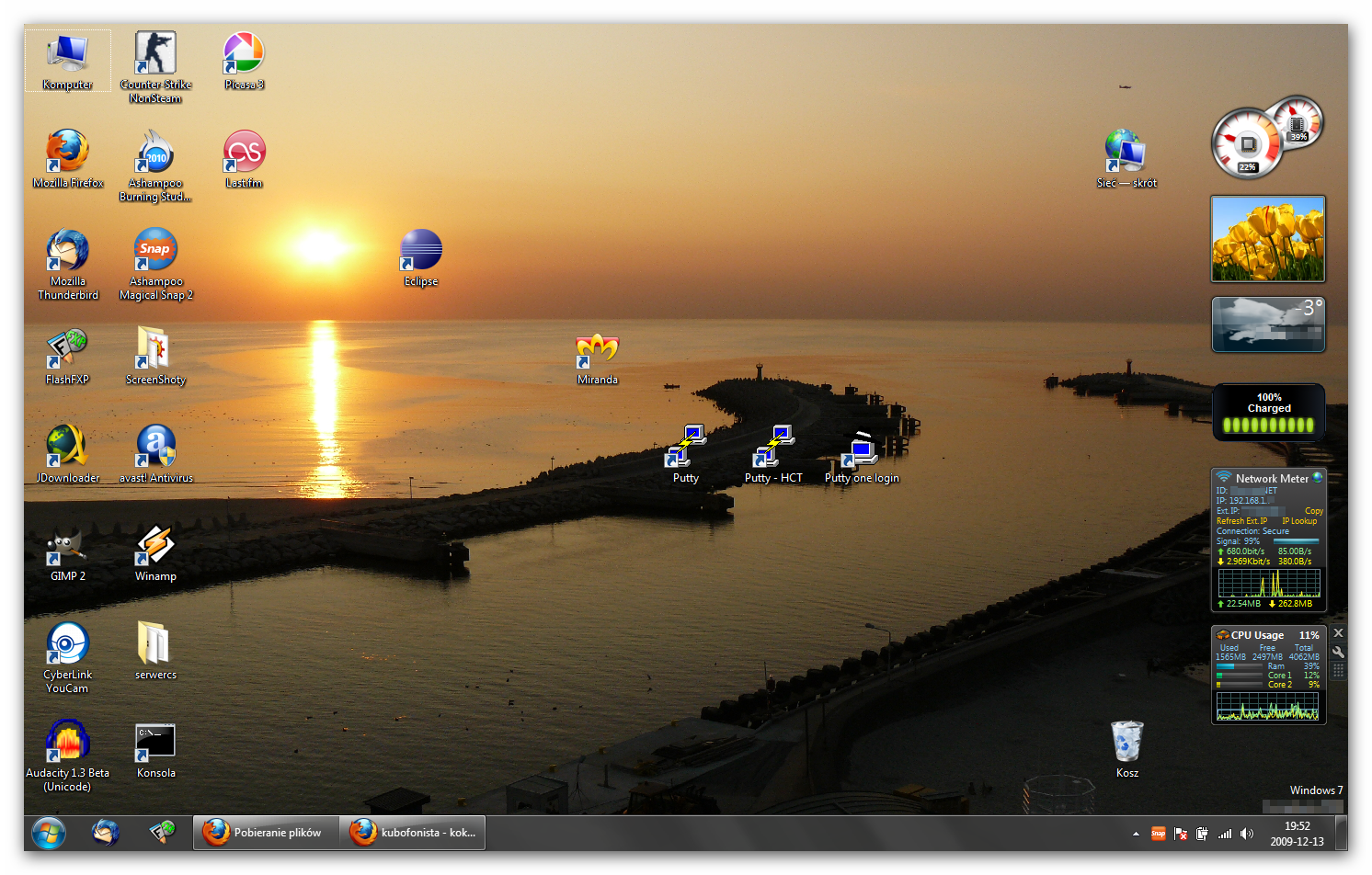Click the FlashFXP desktop shortcut

pyautogui.click(x=67, y=349)
